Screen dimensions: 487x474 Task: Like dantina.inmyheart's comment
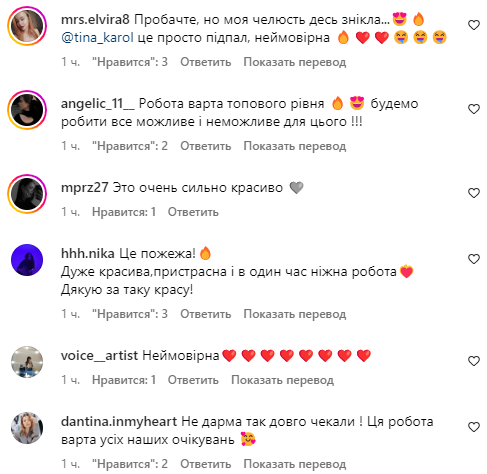tap(474, 427)
